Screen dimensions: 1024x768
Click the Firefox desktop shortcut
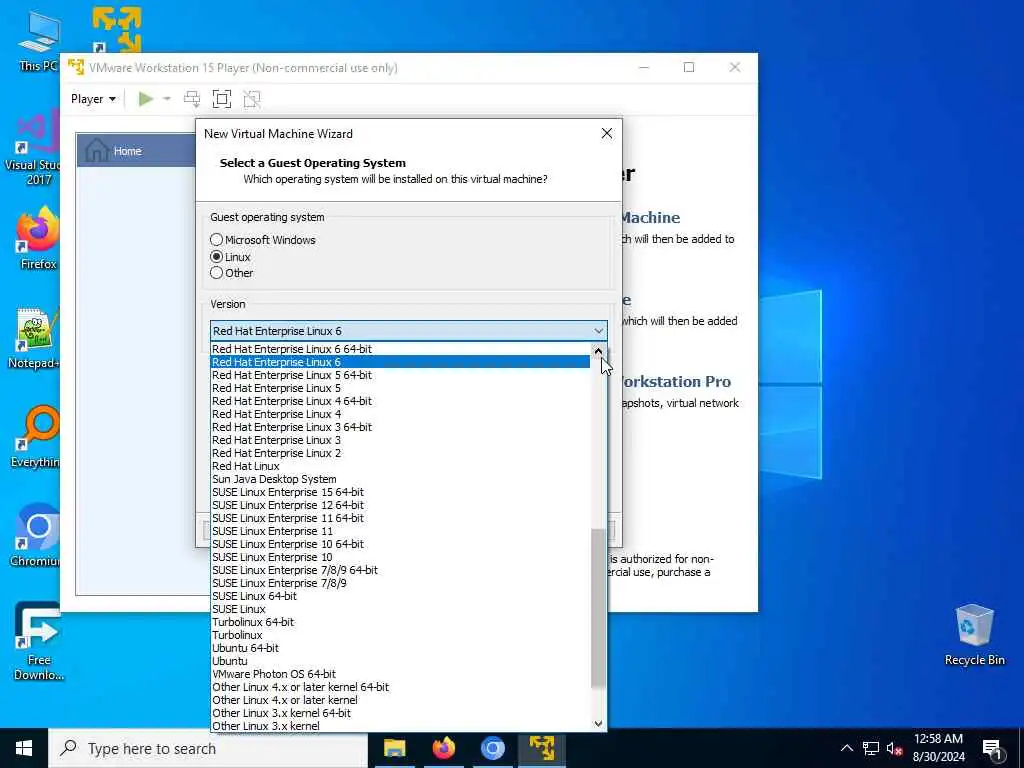pos(38,239)
